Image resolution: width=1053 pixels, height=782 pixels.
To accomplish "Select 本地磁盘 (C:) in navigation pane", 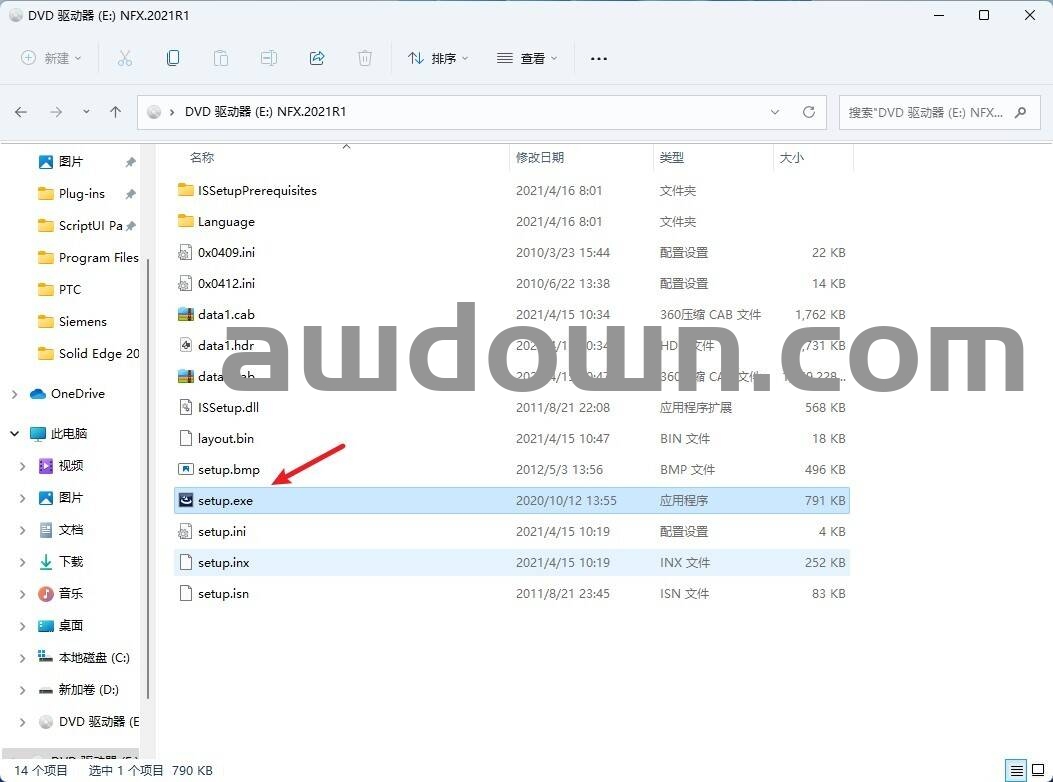I will pos(94,658).
